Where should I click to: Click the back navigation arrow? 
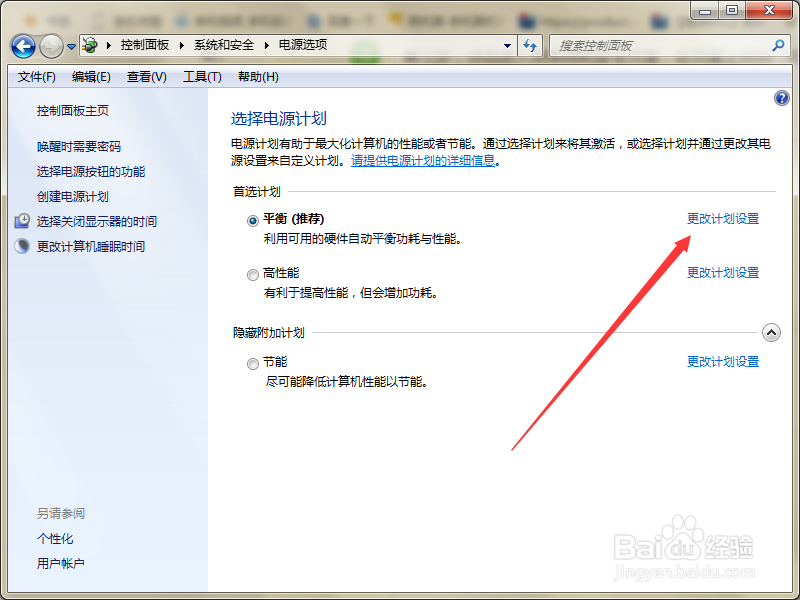click(22, 45)
